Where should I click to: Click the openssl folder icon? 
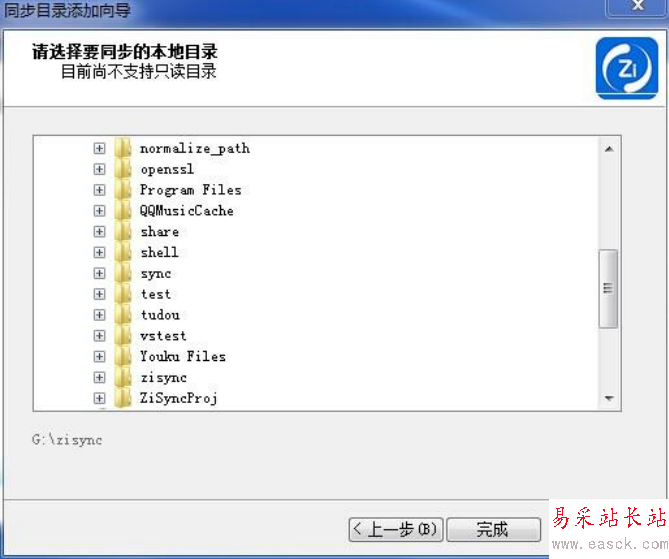123,169
